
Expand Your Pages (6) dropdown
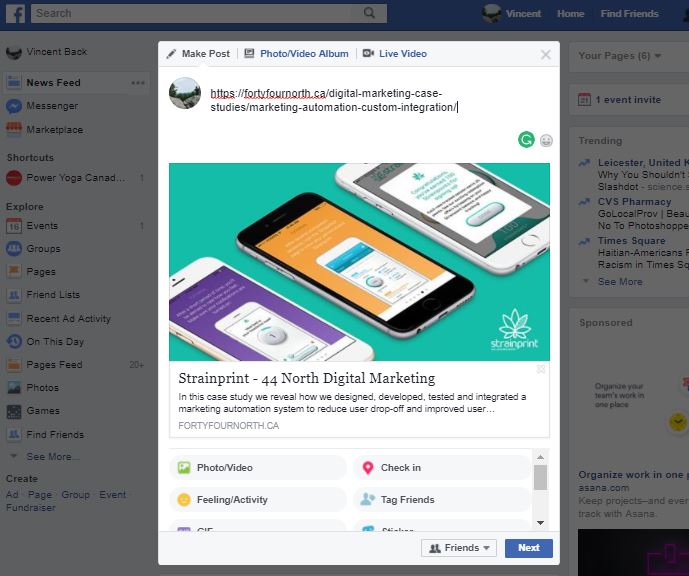click(620, 56)
